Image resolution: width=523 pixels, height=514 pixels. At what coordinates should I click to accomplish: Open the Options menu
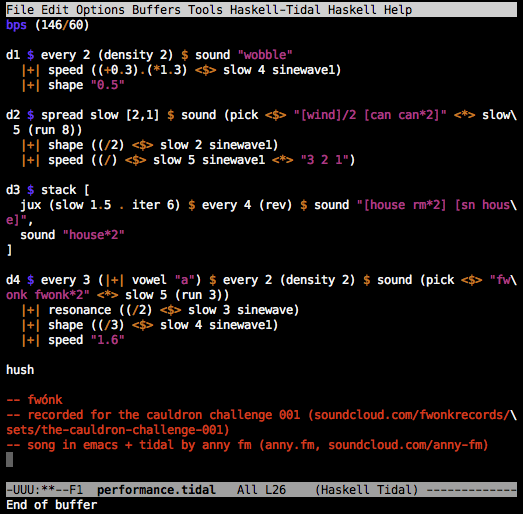coord(100,10)
